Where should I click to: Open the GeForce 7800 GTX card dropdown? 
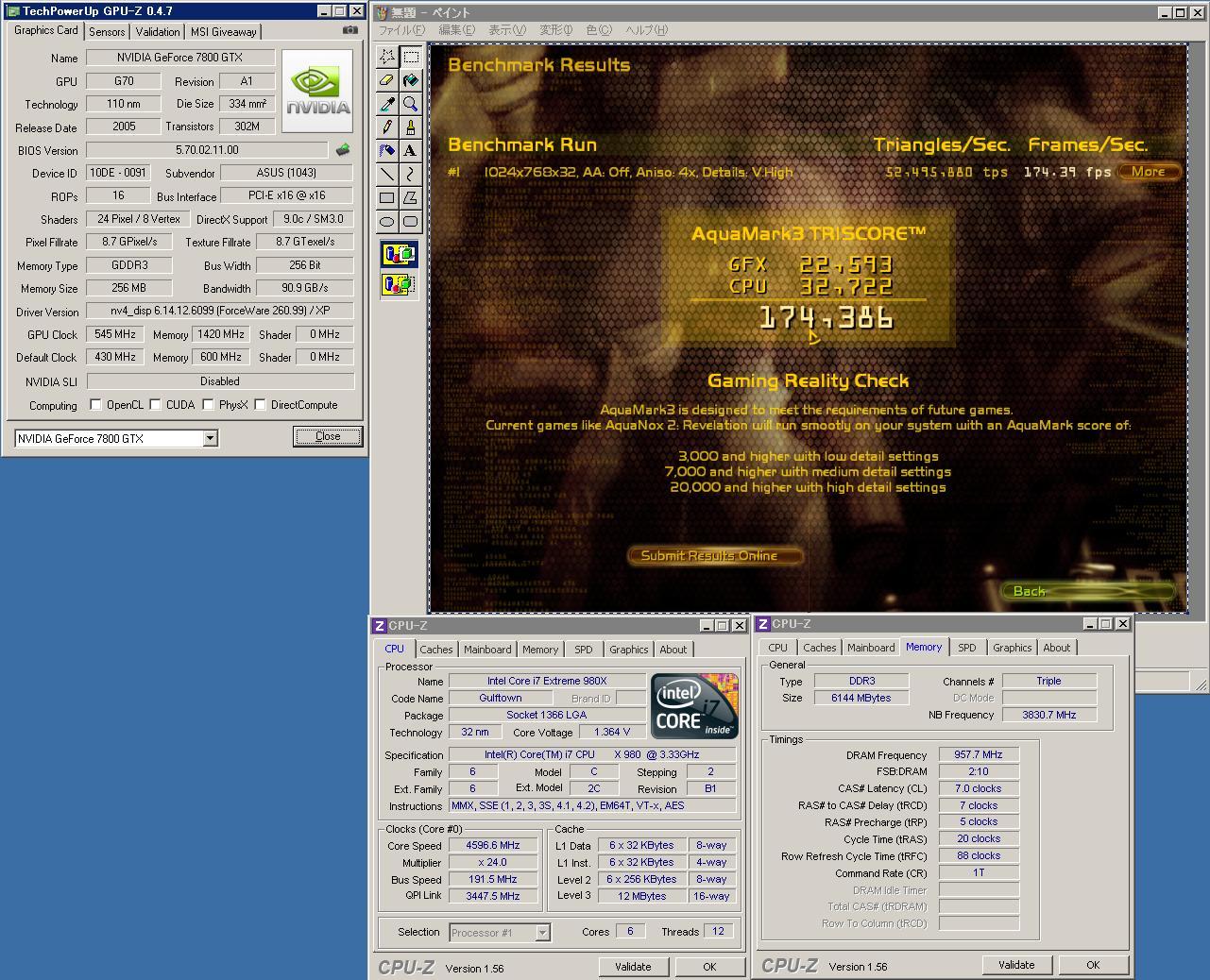[210, 438]
